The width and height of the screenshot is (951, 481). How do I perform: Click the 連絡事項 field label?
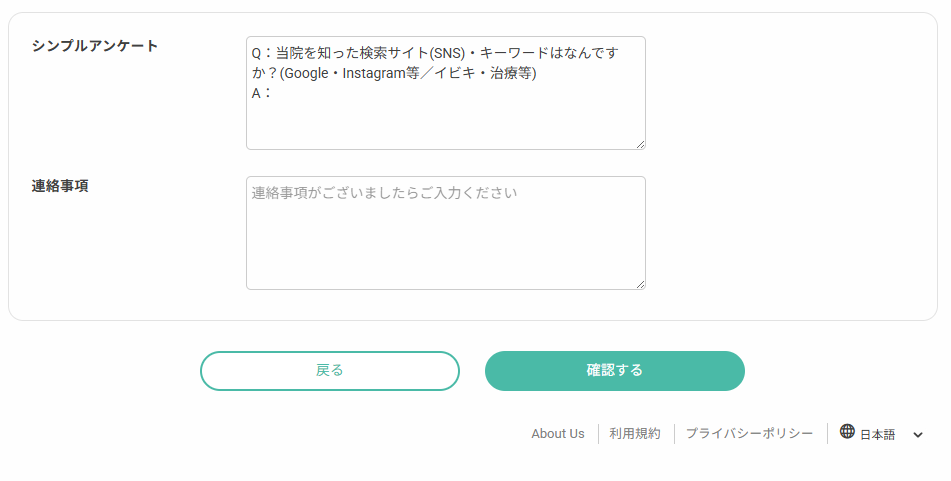tap(60, 186)
